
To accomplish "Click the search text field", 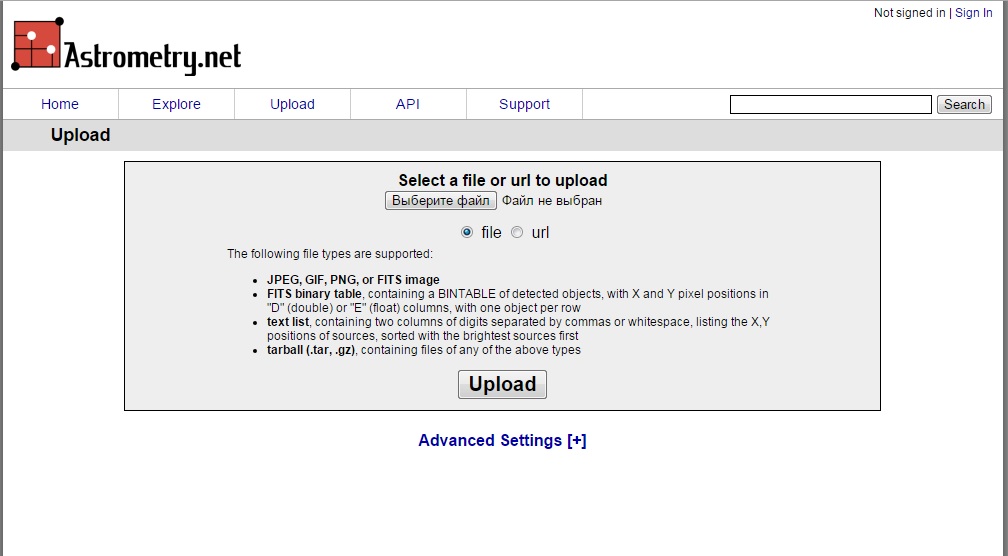I will click(830, 104).
